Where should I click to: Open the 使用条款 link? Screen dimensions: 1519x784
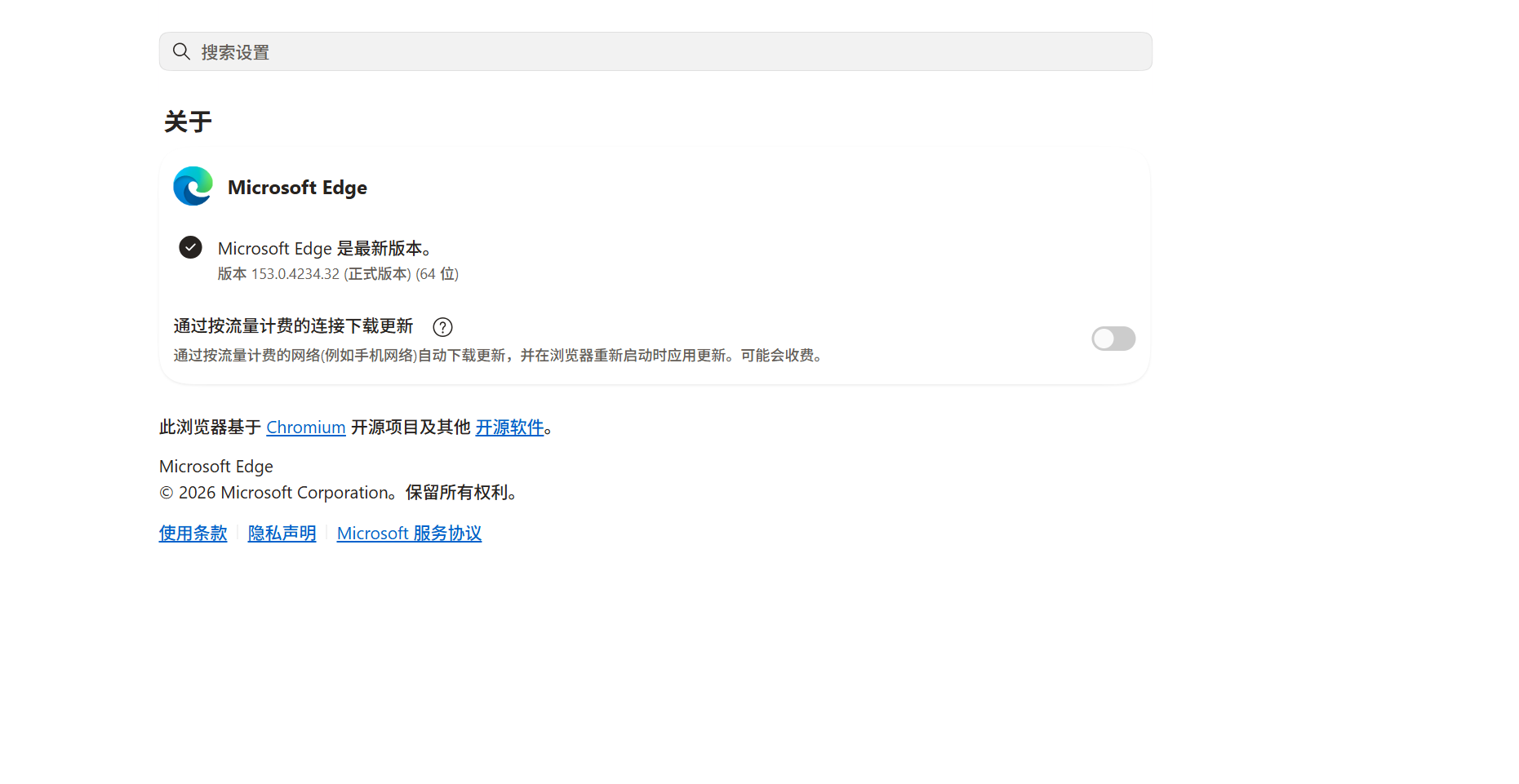pyautogui.click(x=193, y=534)
